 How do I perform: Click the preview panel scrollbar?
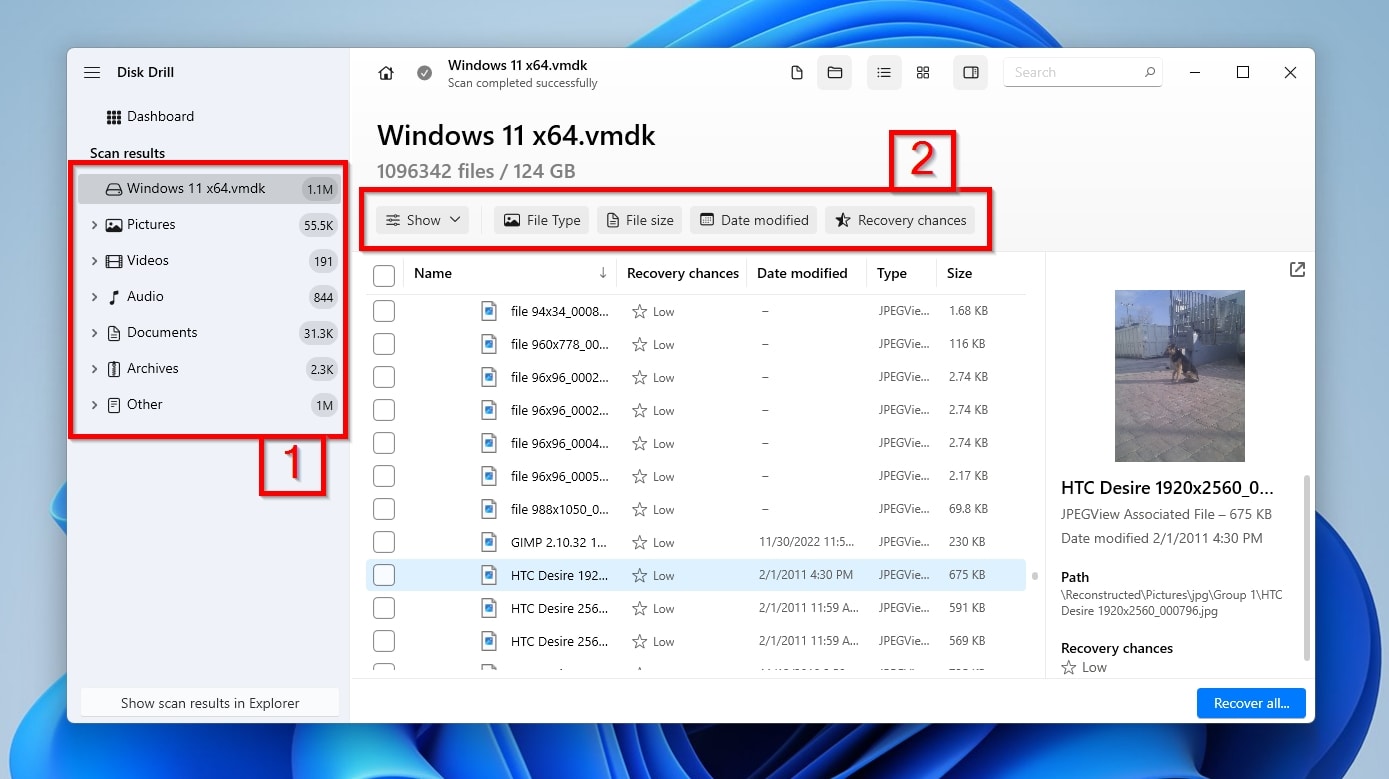click(x=1308, y=568)
